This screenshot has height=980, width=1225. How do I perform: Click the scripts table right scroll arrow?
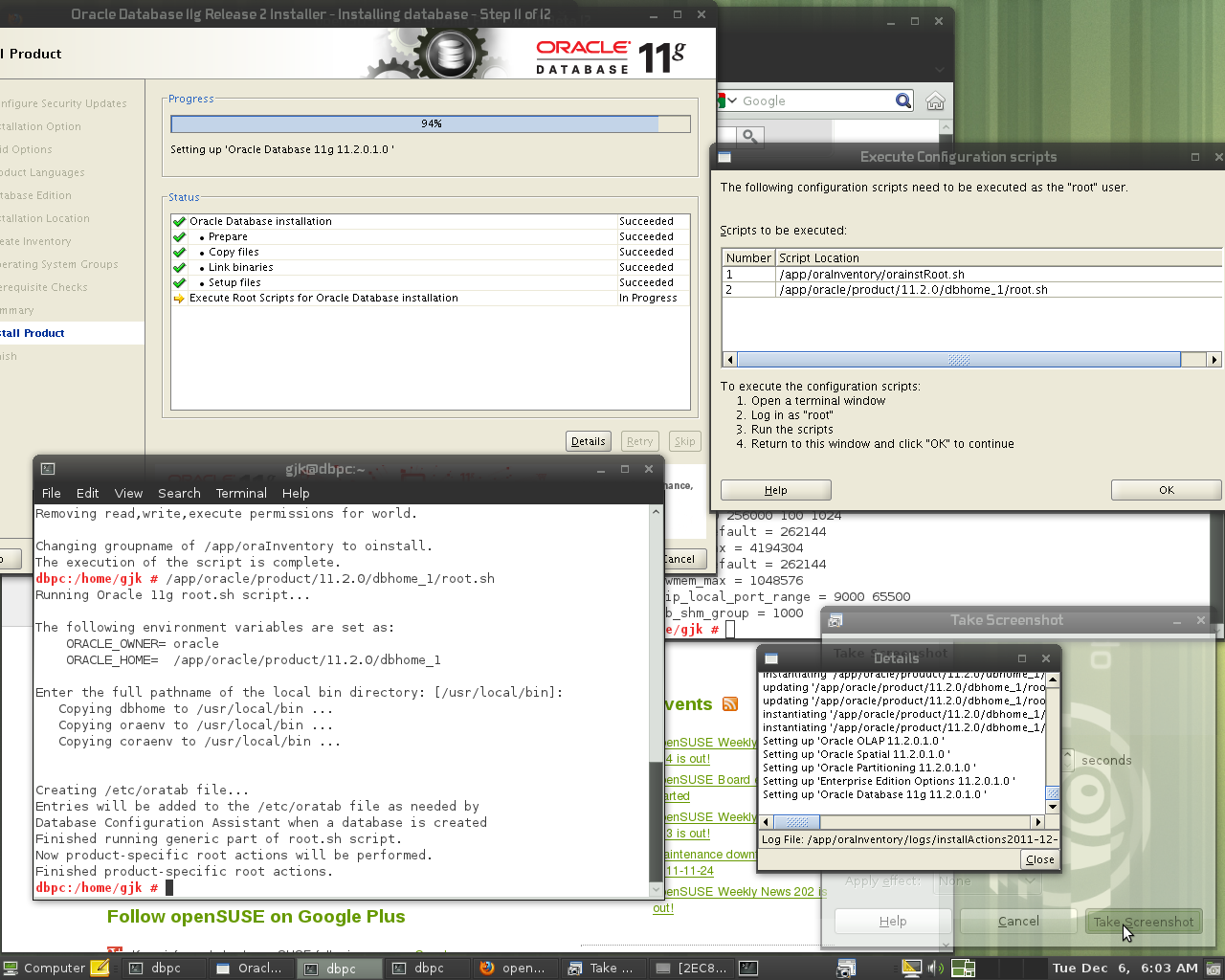1214,360
